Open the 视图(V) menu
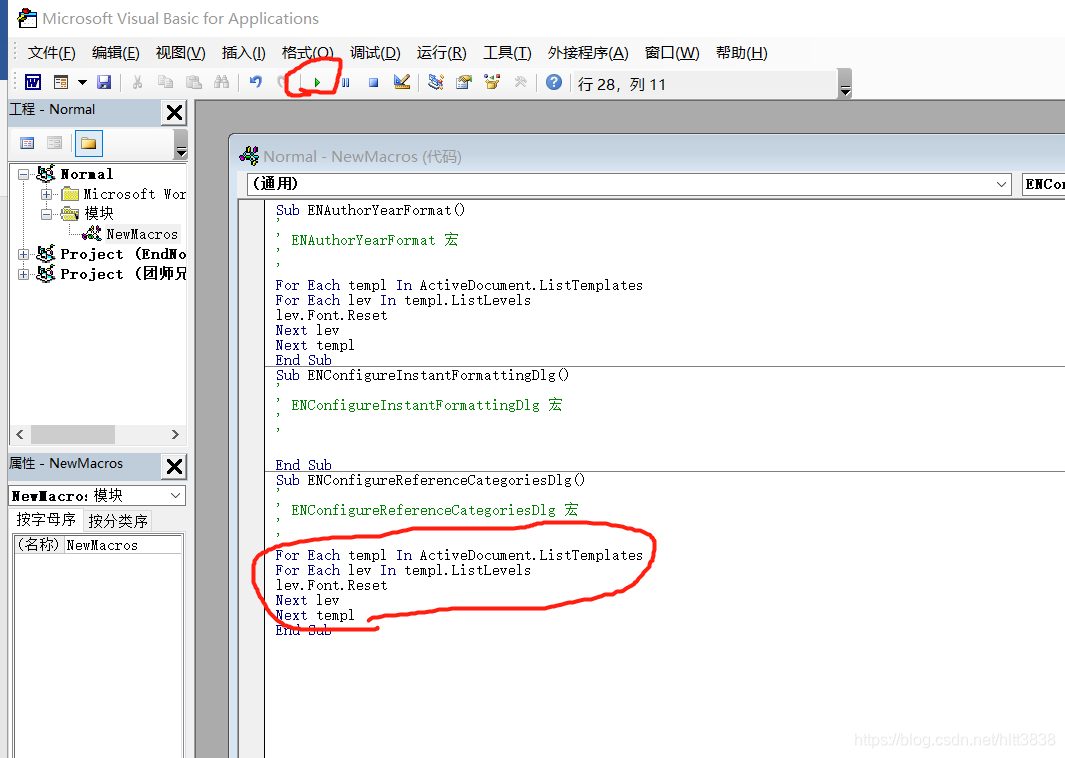 point(180,53)
